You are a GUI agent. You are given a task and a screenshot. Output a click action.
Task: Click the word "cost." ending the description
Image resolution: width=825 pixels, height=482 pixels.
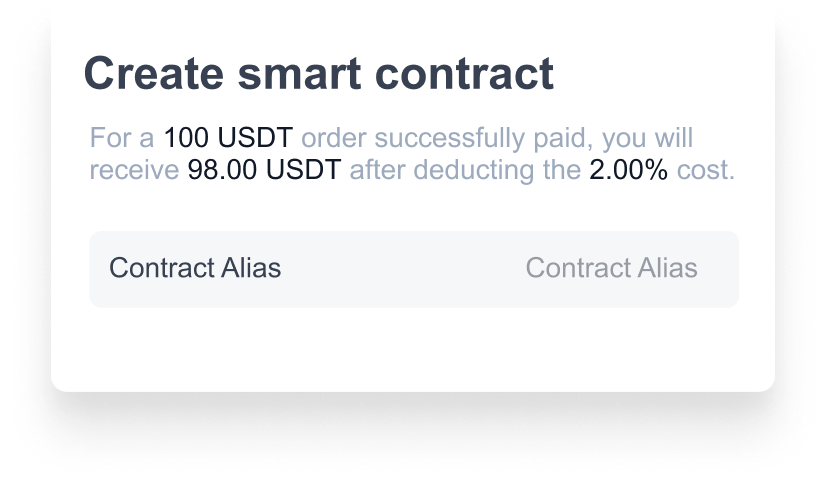(706, 170)
